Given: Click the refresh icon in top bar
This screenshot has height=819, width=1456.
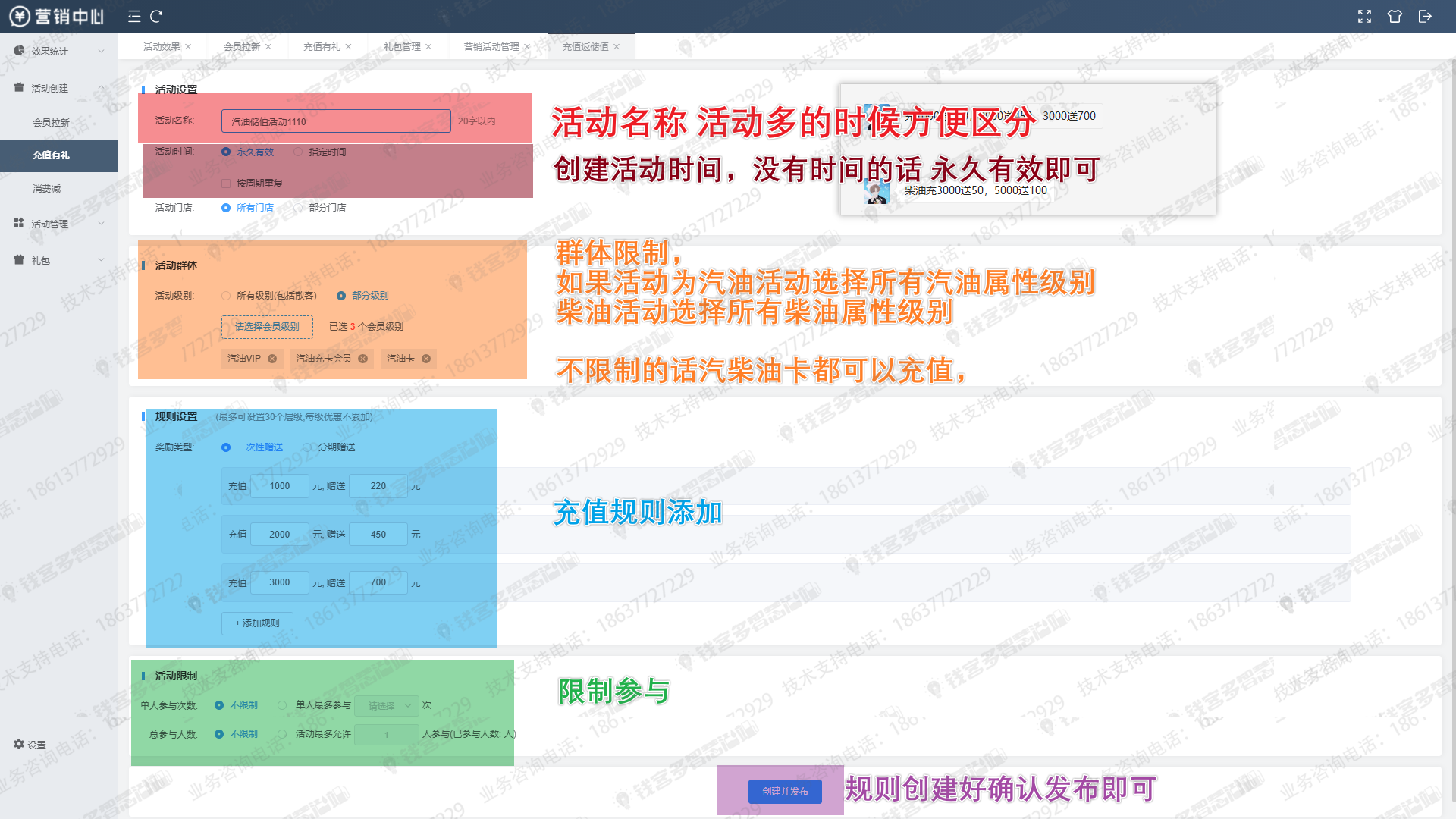Looking at the screenshot, I should 156,16.
